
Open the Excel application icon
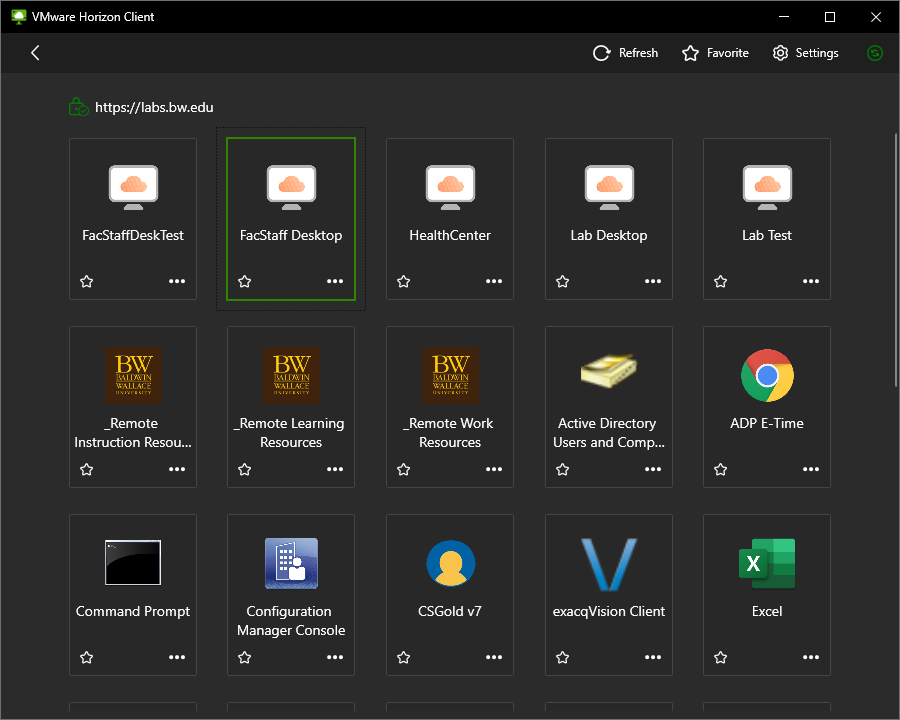click(x=767, y=563)
